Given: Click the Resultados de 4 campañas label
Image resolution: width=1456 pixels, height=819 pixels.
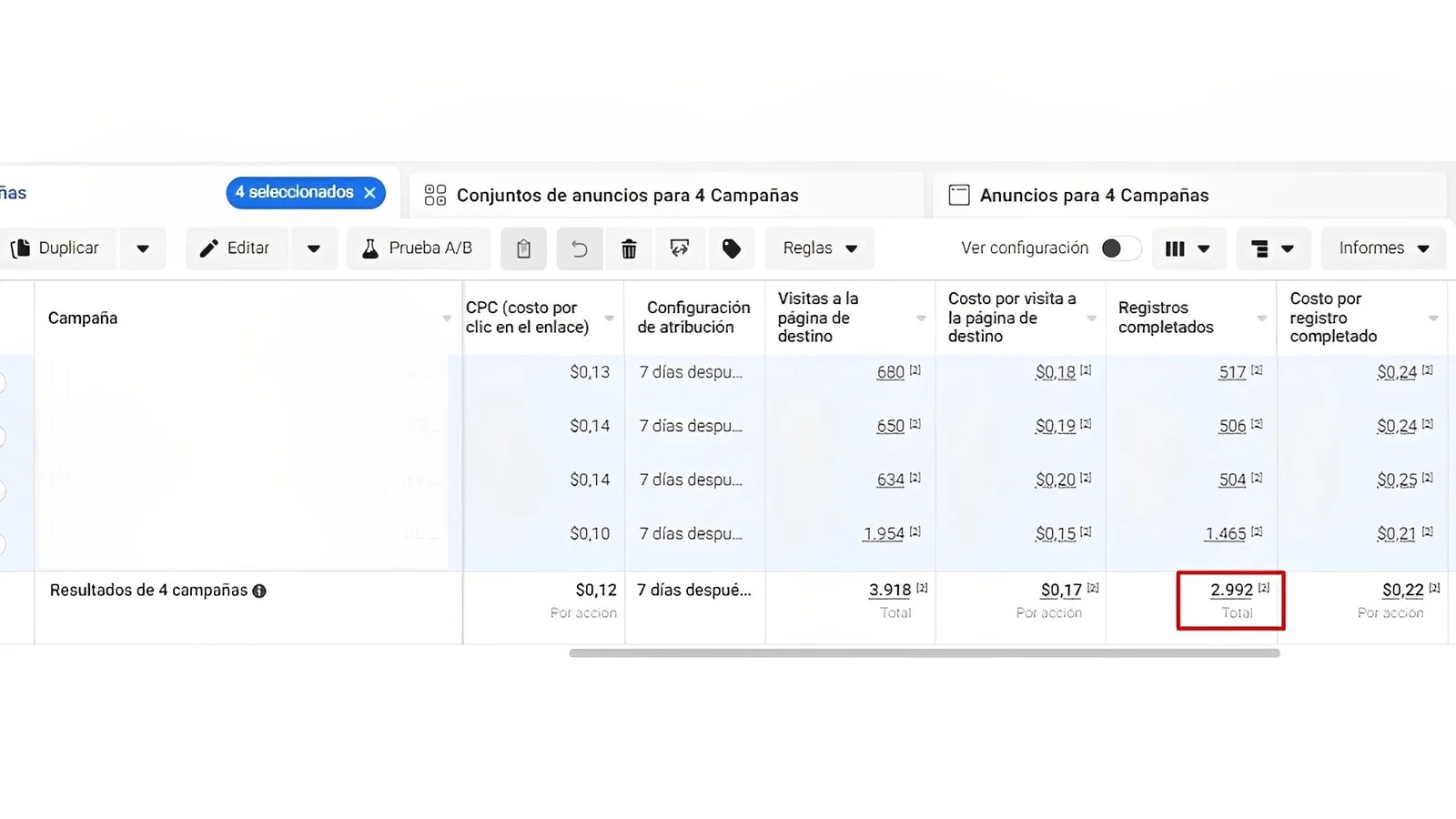Looking at the screenshot, I should 148,591.
